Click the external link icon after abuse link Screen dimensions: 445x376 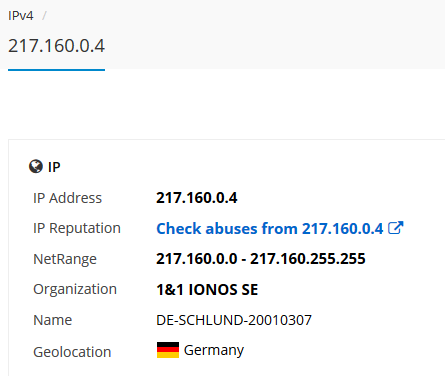(x=396, y=228)
